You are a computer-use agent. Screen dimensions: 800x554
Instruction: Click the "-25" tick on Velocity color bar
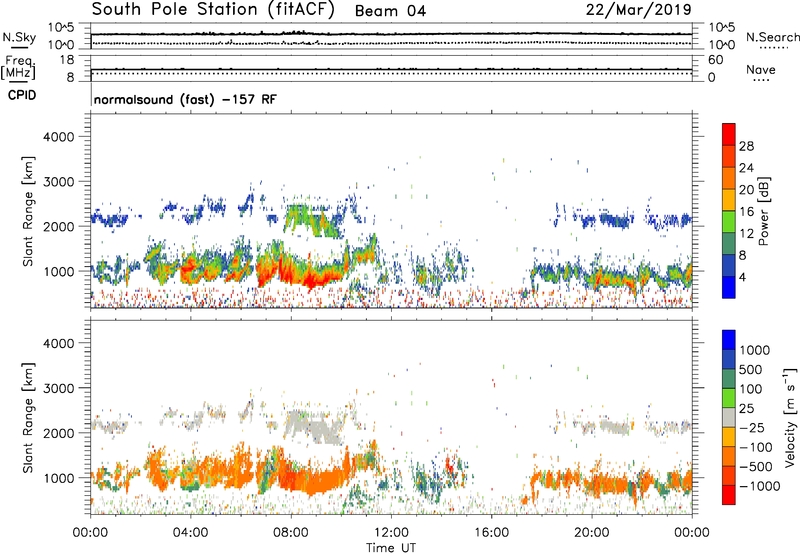(x=752, y=428)
